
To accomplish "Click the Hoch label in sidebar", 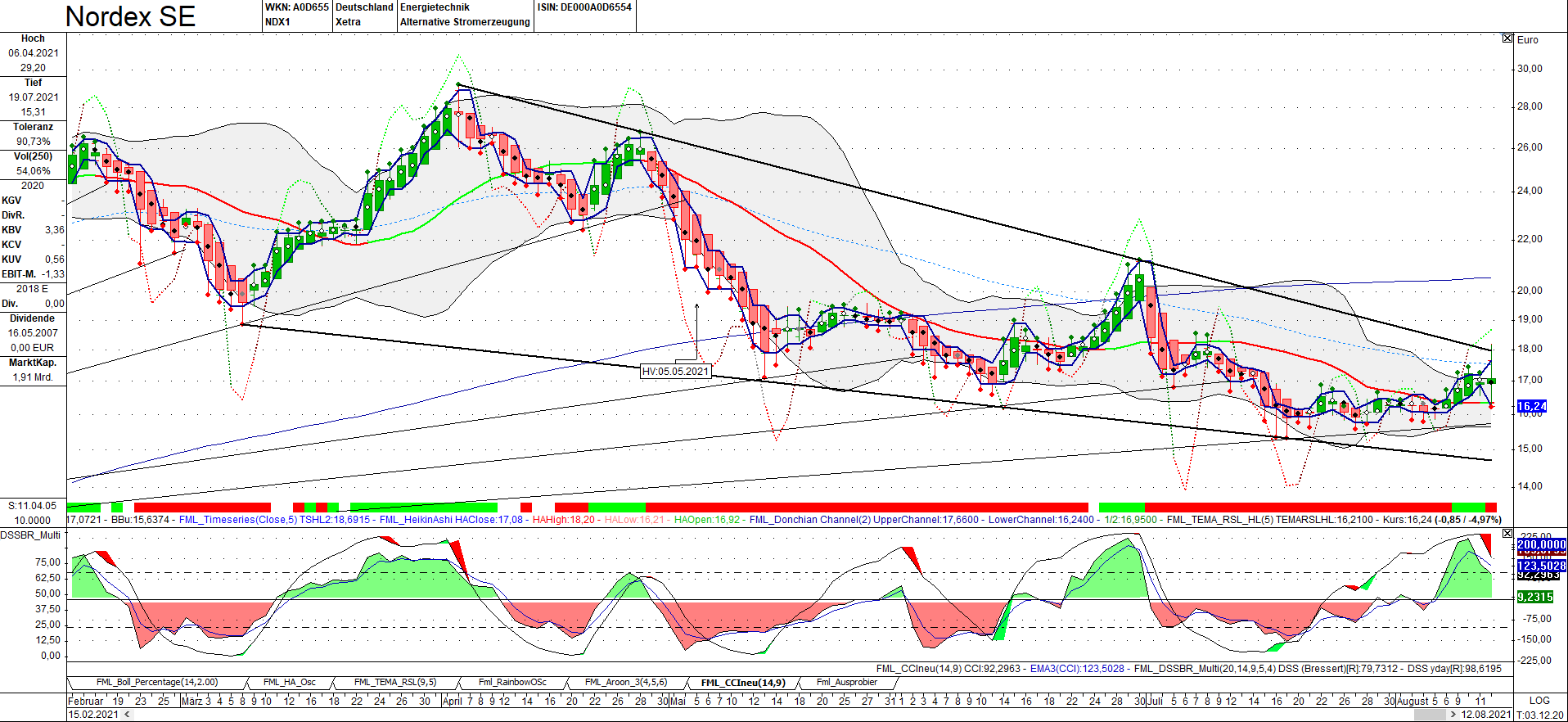I will tap(33, 38).
